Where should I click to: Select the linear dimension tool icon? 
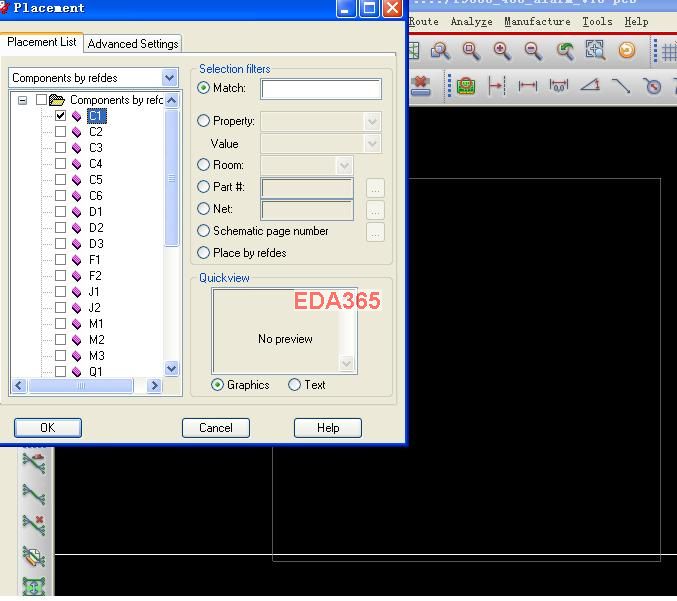pyautogui.click(x=528, y=86)
